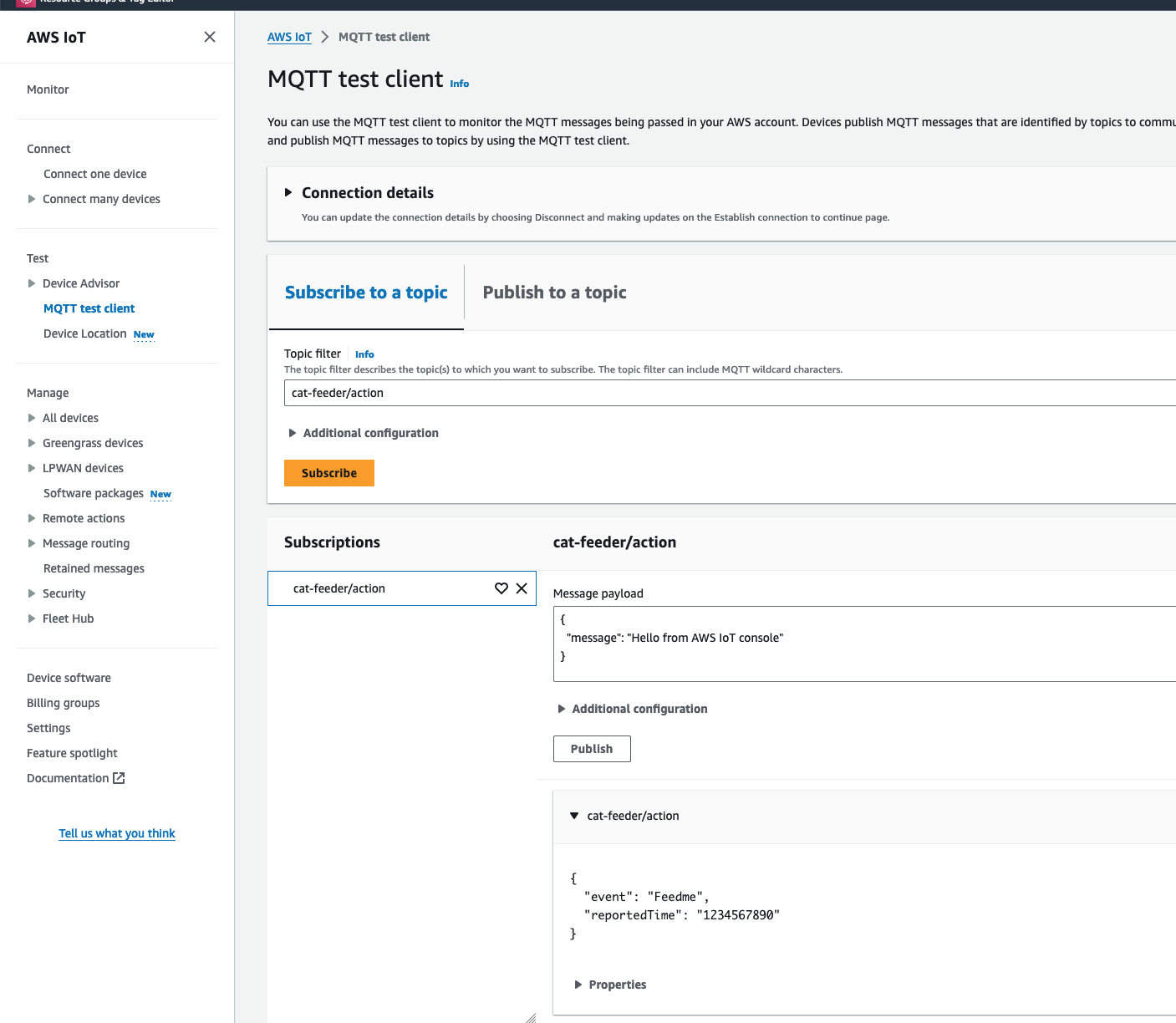Image resolution: width=1176 pixels, height=1023 pixels.
Task: Click the "reportedTime" line in received message
Action: click(682, 915)
